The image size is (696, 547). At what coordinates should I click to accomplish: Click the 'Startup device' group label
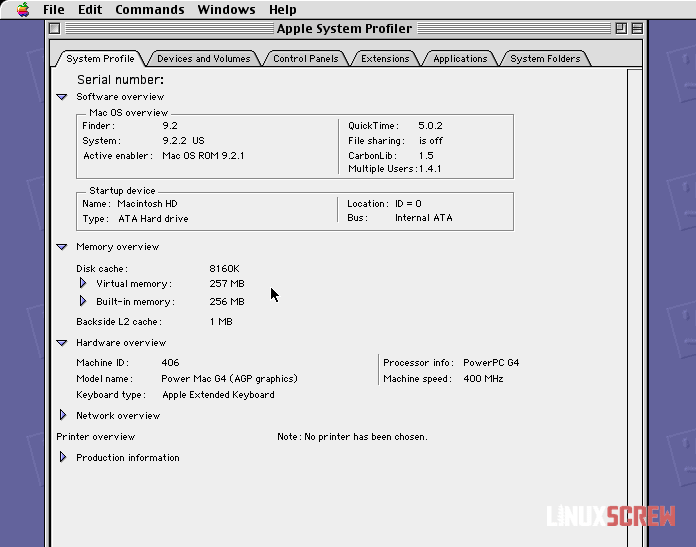point(122,191)
